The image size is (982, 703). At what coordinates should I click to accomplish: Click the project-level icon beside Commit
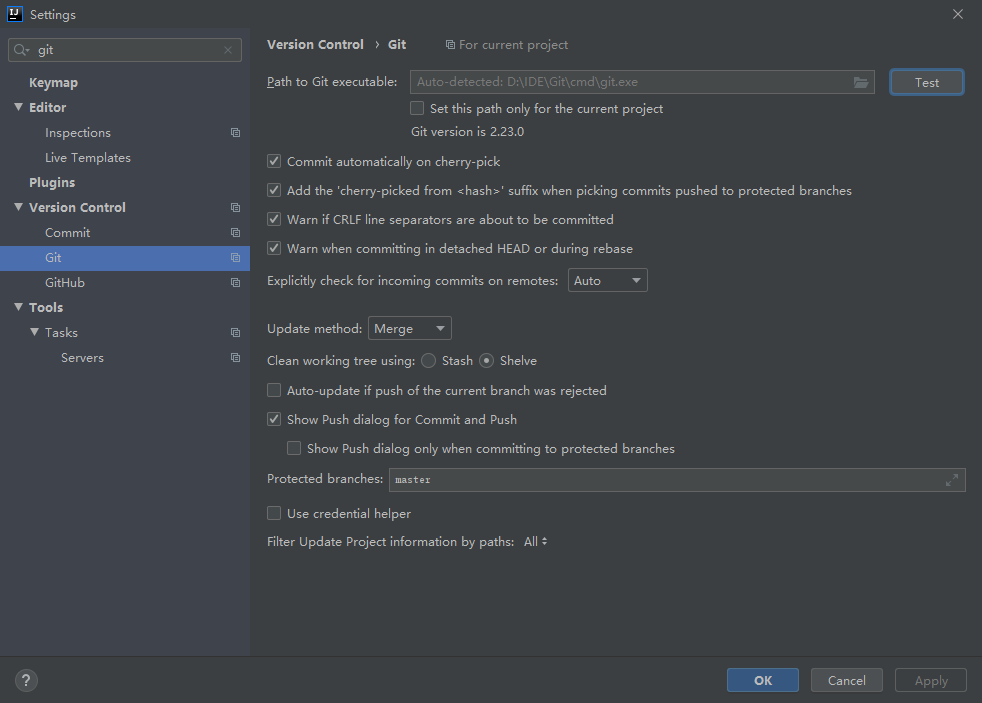(235, 233)
